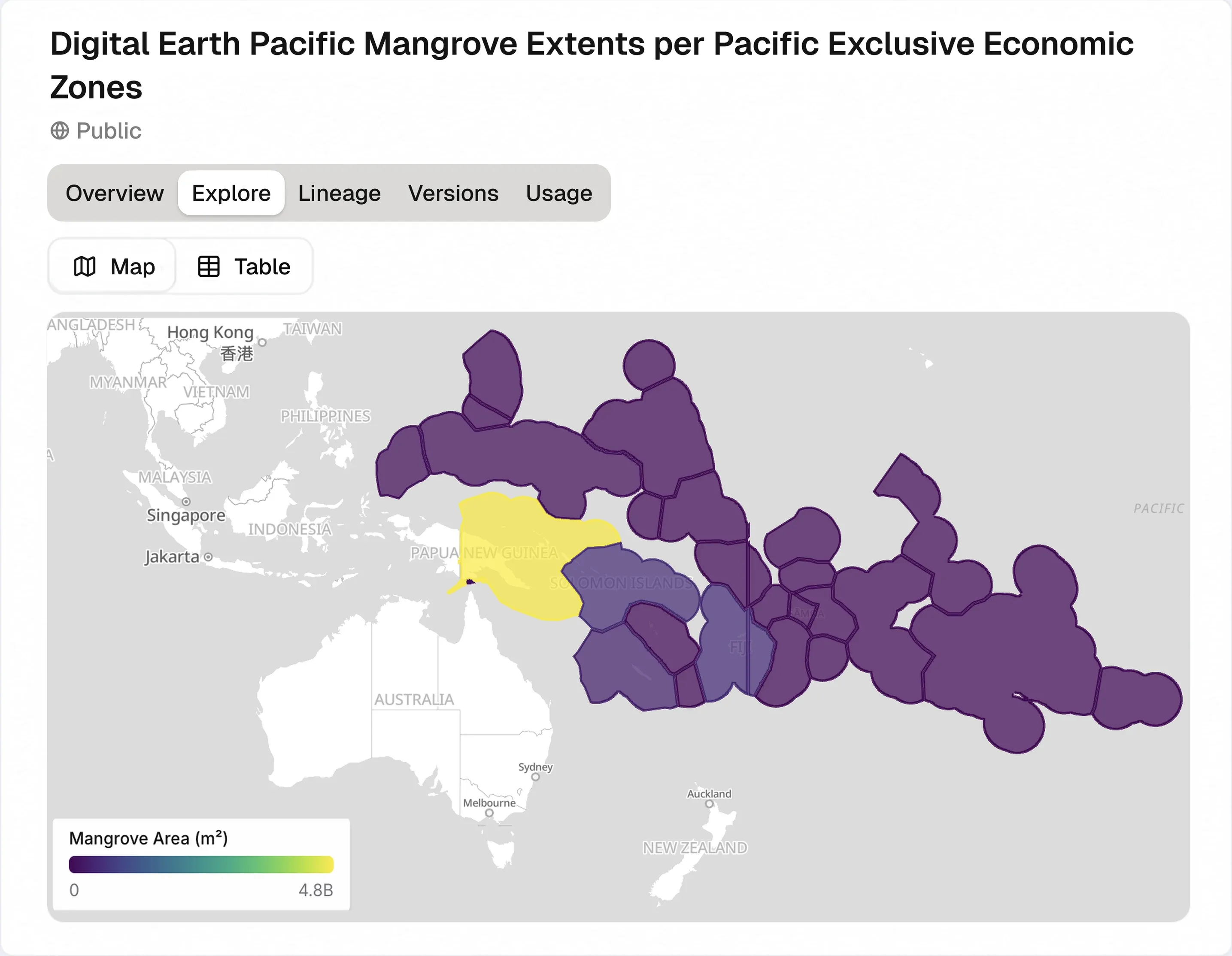Image resolution: width=1232 pixels, height=956 pixels.
Task: Click the 4.8B legend maximum value
Action: pos(316,890)
